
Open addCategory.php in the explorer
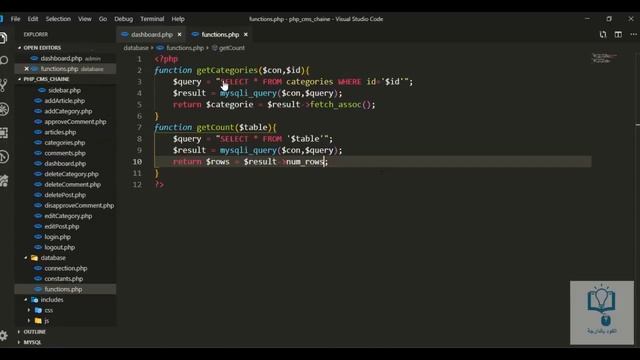click(x=68, y=111)
